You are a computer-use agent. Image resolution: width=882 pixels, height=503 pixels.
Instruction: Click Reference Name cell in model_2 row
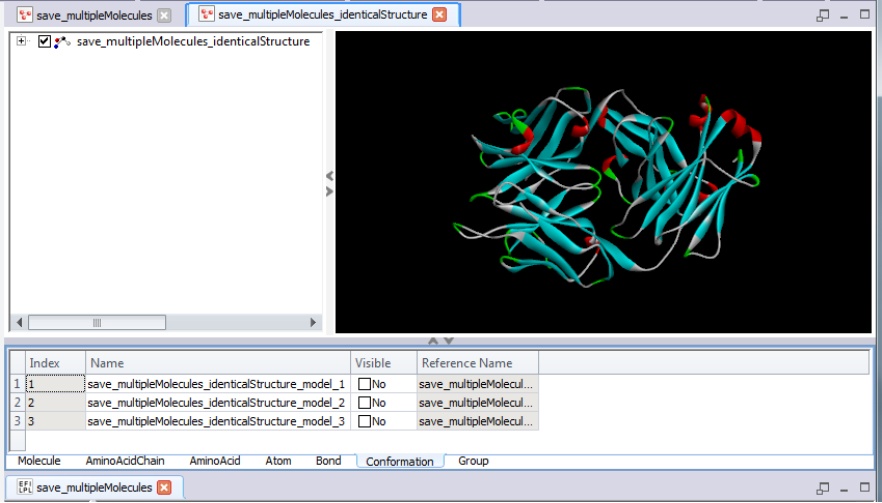click(478, 403)
